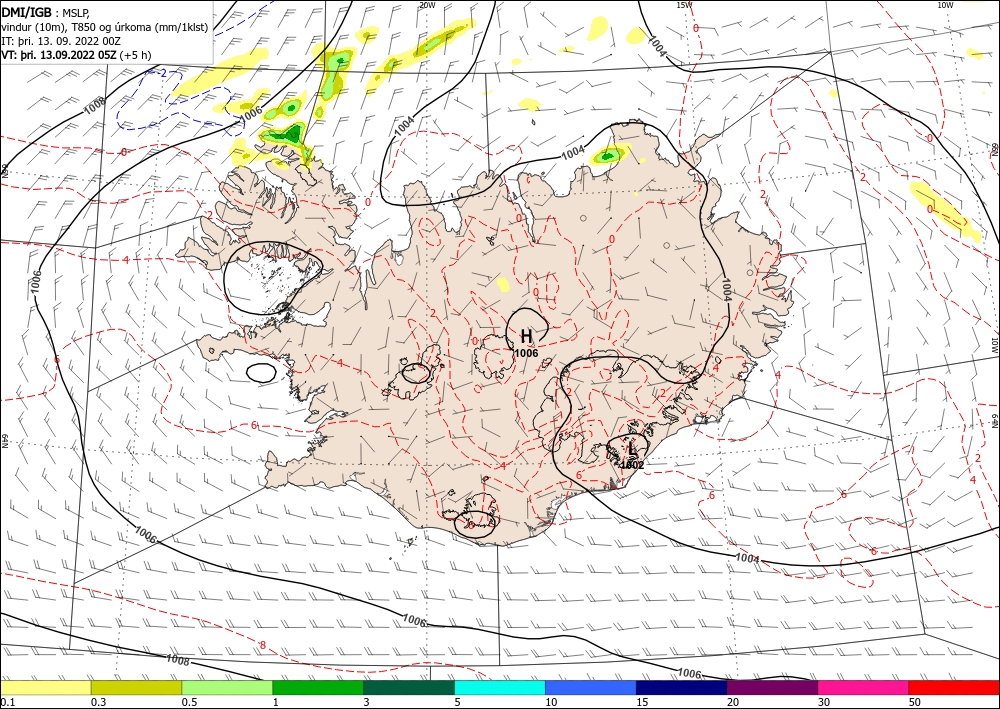Click the '20W' longitude label
This screenshot has height=709, width=1000.
pyautogui.click(x=427, y=5)
